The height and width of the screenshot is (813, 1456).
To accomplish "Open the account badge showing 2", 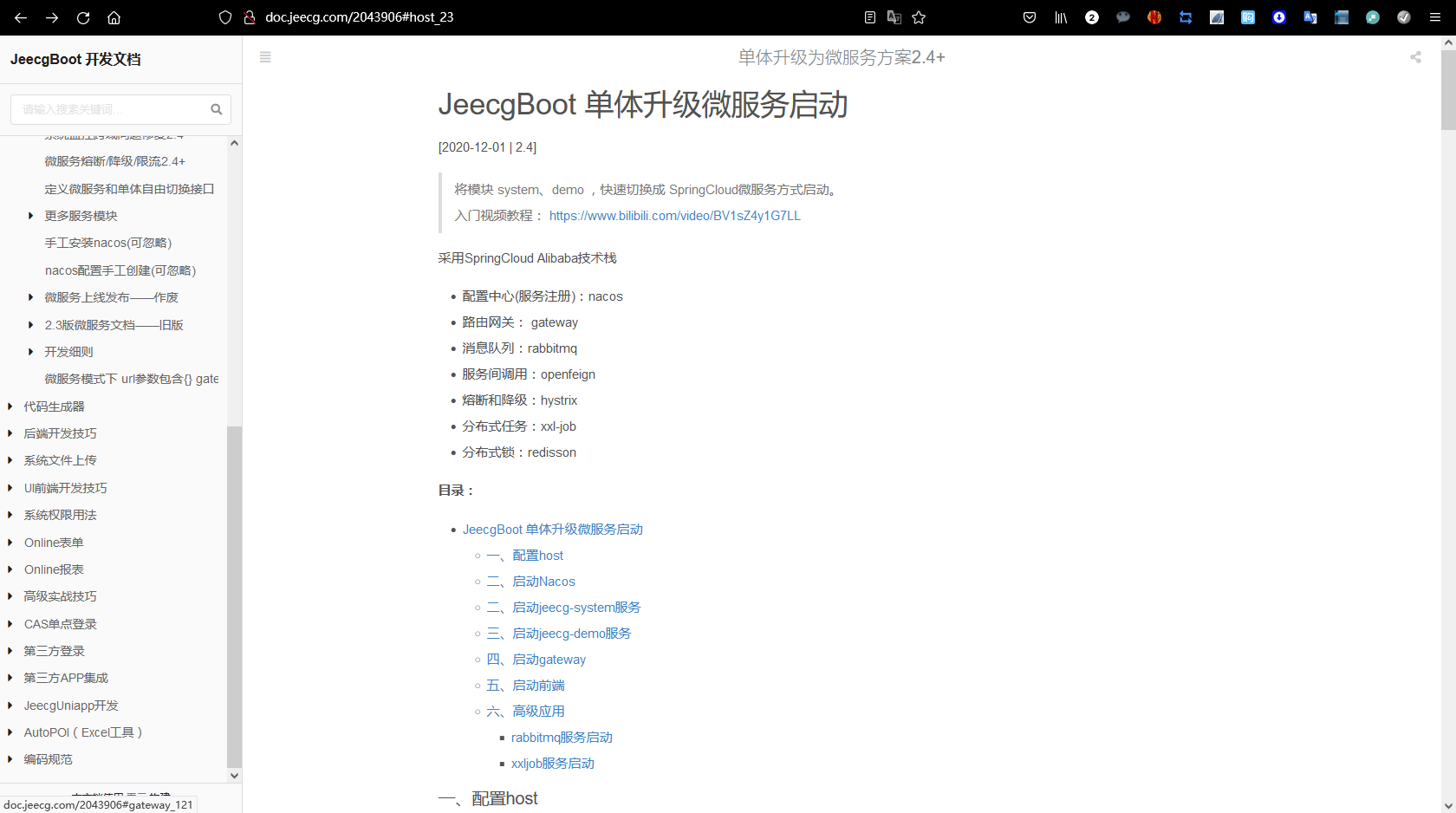I will [1092, 17].
